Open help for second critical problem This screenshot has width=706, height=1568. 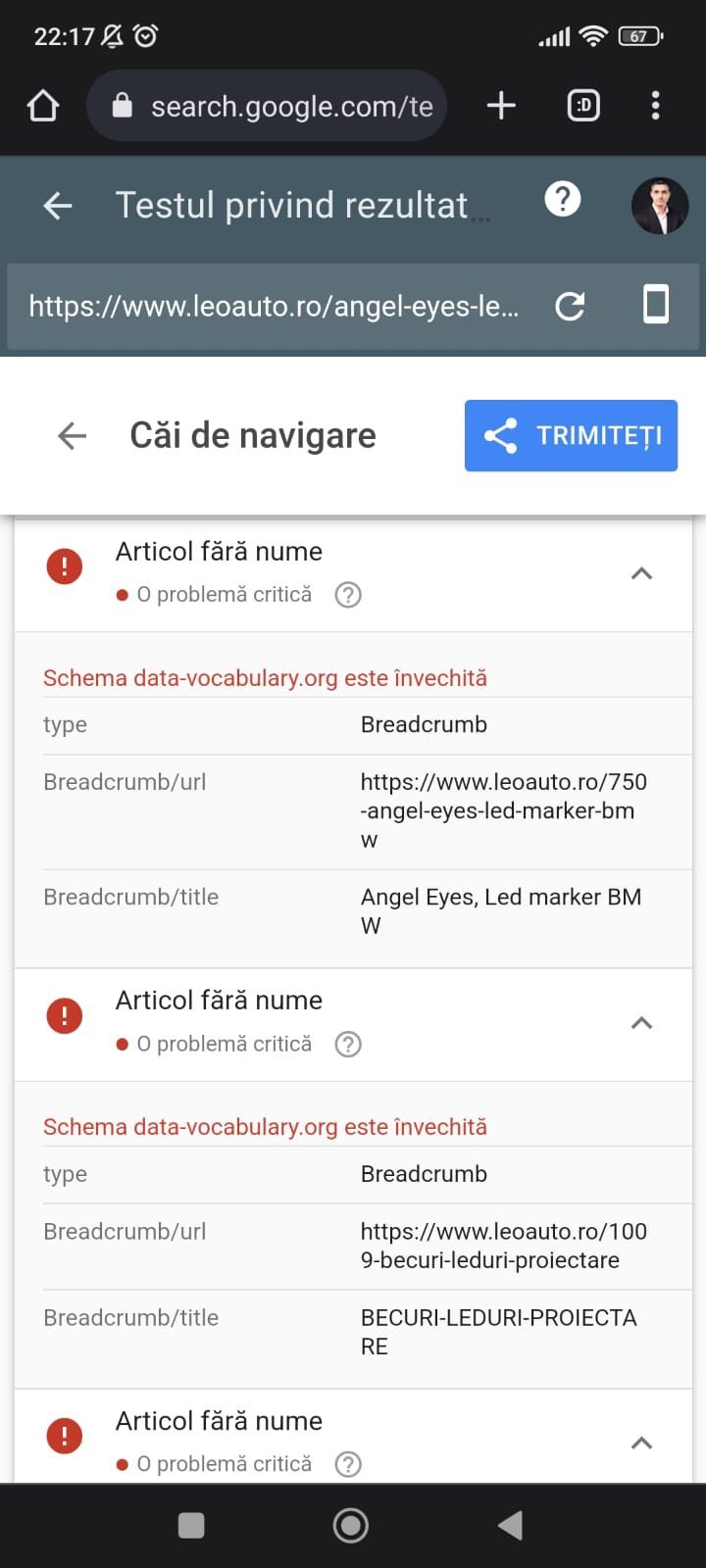point(348,1045)
